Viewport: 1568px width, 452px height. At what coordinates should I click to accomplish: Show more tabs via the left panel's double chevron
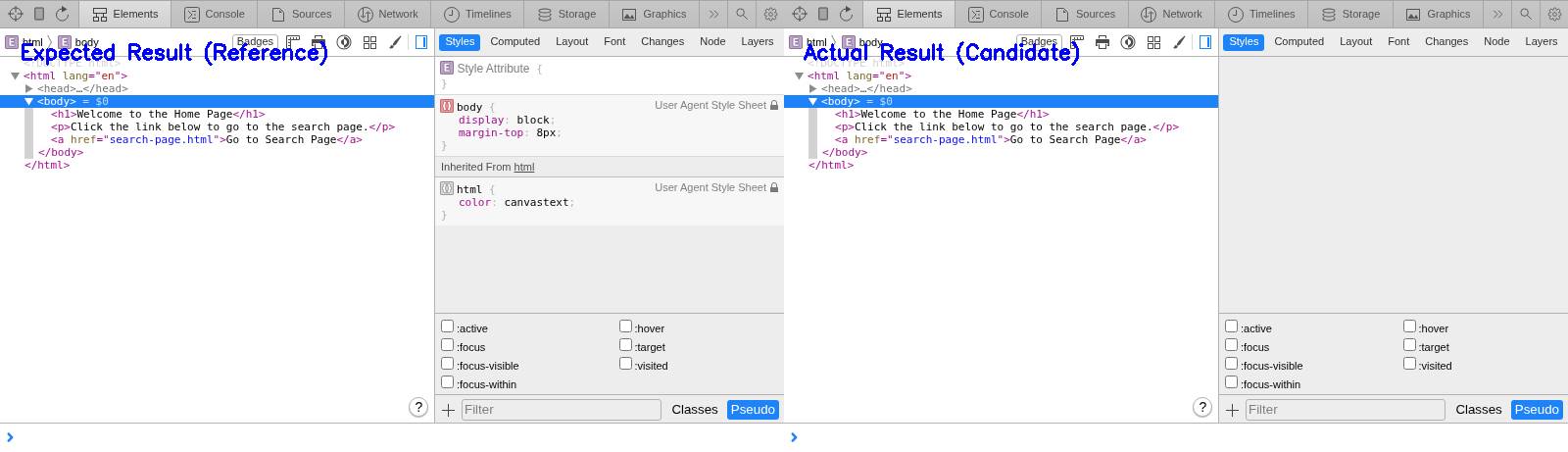tap(713, 14)
